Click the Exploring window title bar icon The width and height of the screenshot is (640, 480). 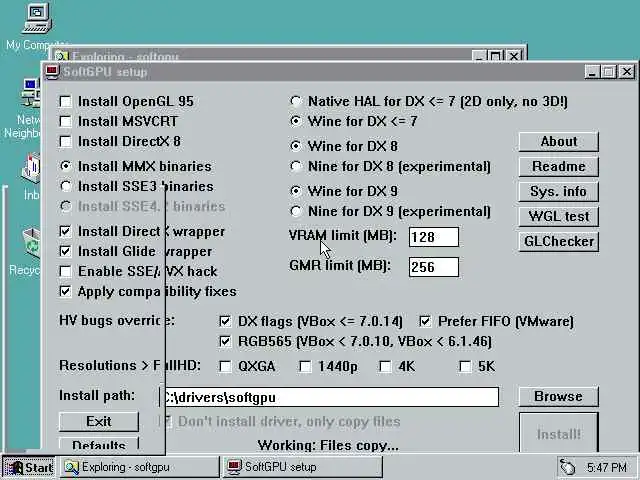[61, 55]
